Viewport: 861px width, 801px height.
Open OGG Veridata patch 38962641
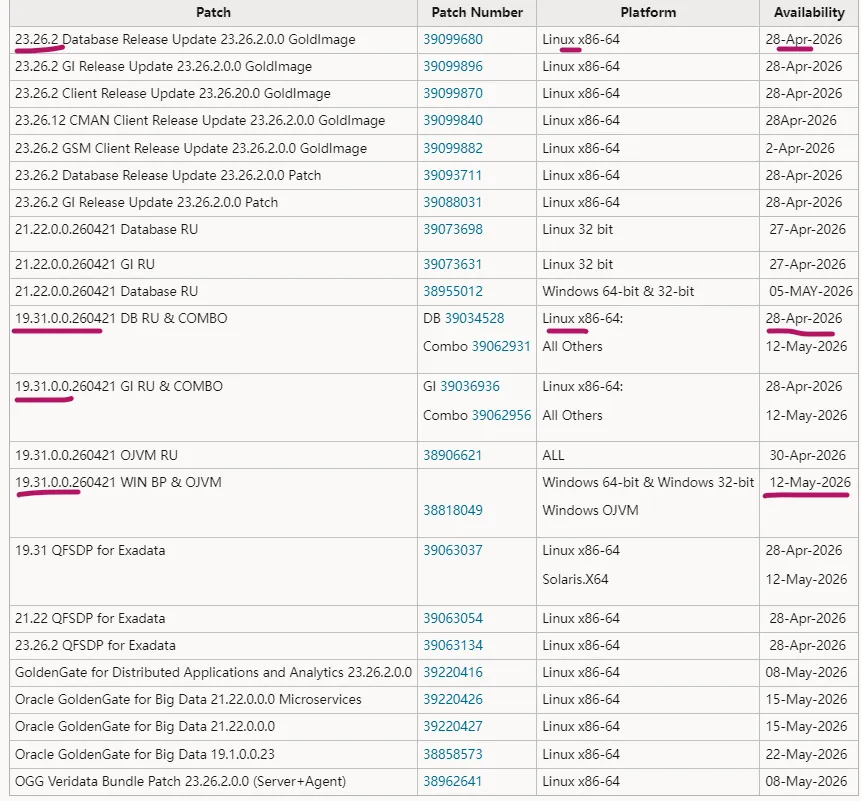[452, 781]
